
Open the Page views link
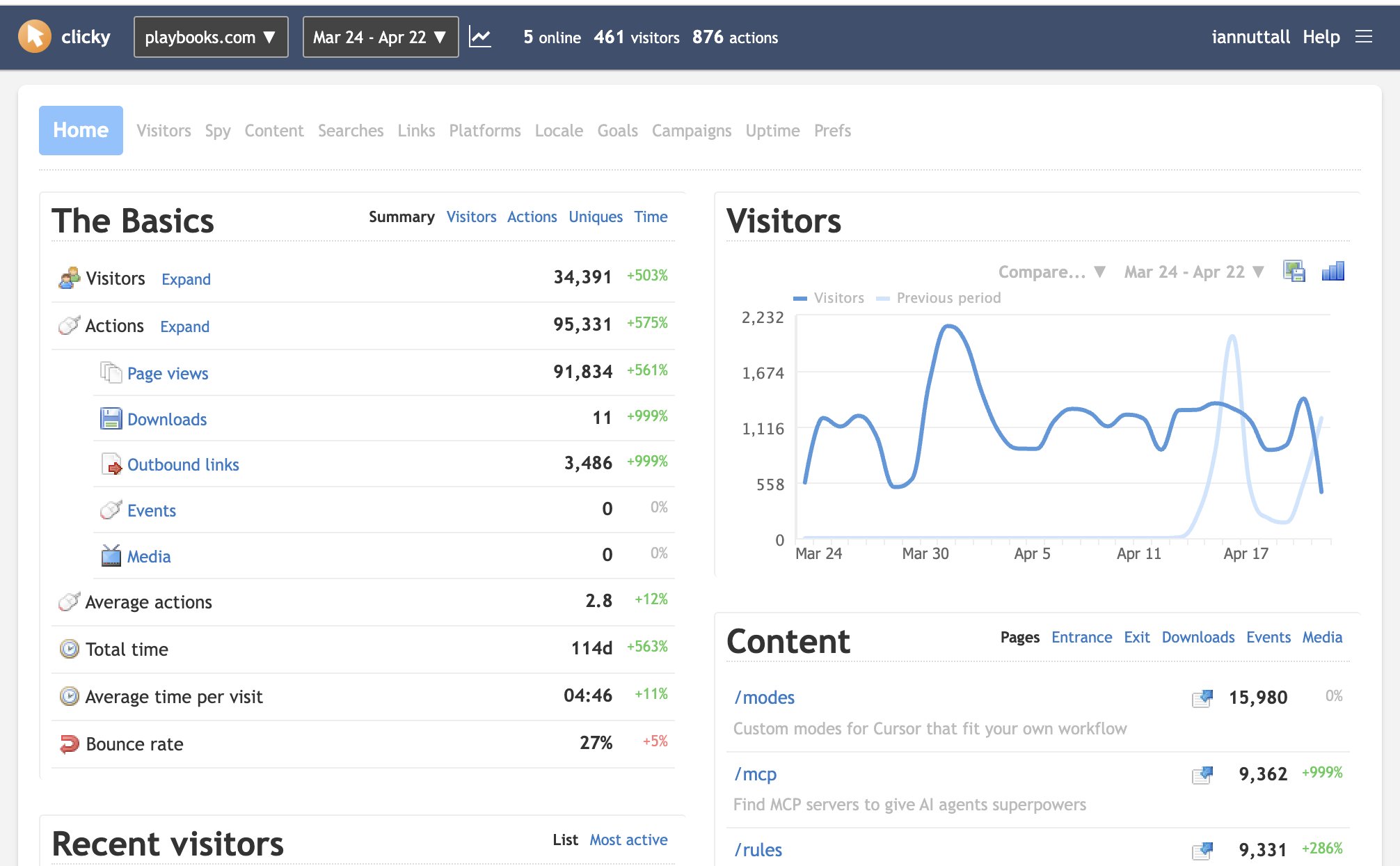tap(168, 374)
